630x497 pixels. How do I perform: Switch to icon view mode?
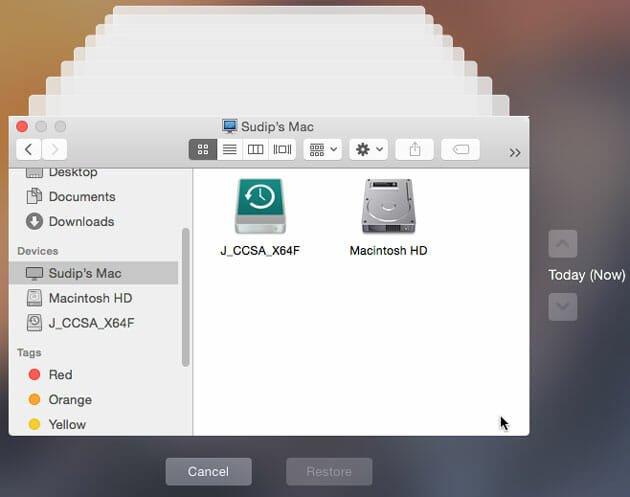pos(203,149)
